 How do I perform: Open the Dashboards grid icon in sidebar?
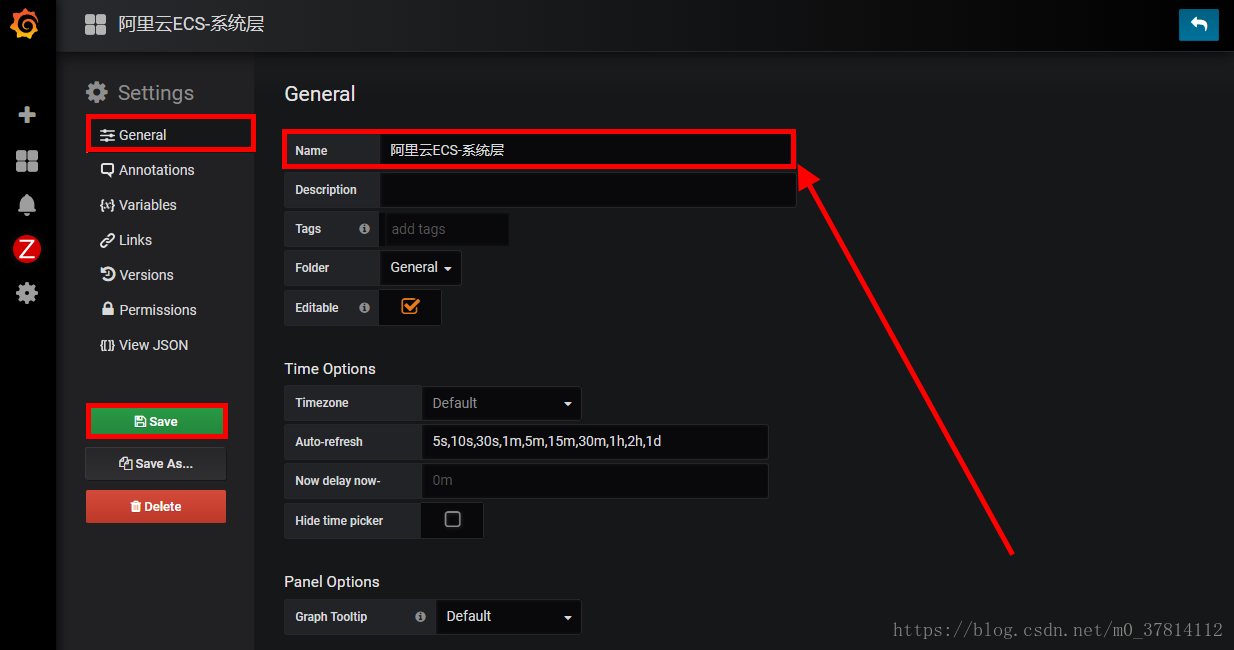(x=27, y=161)
